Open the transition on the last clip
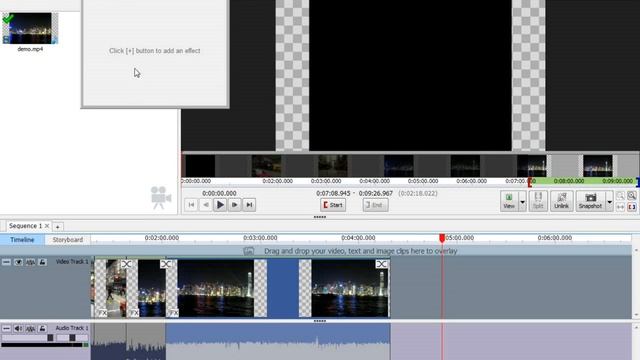Image resolution: width=640 pixels, height=360 pixels. click(381, 264)
